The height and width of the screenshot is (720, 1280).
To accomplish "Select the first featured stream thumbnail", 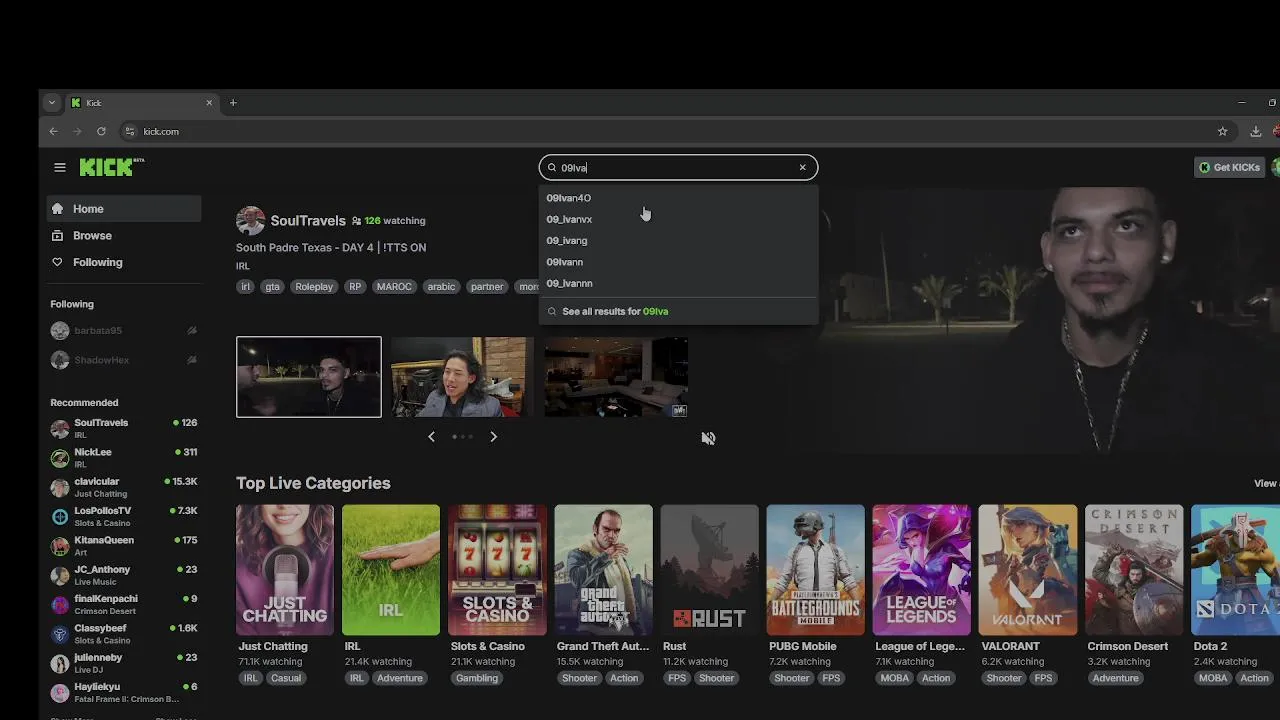I will [309, 377].
